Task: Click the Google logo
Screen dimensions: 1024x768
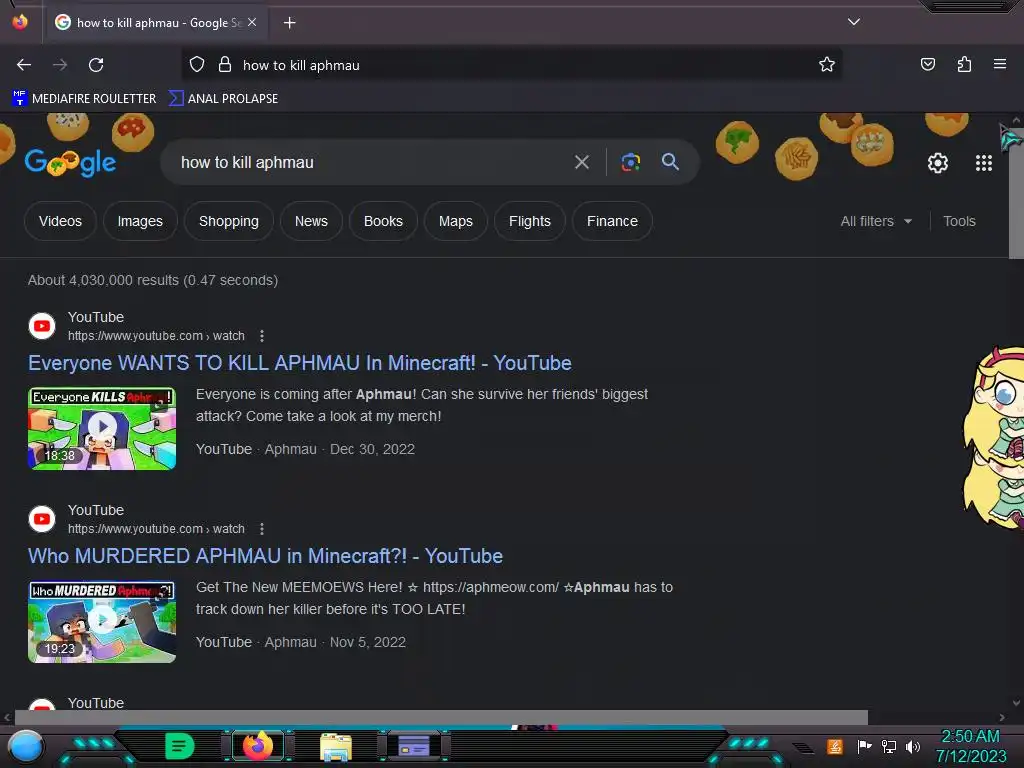Action: point(71,162)
